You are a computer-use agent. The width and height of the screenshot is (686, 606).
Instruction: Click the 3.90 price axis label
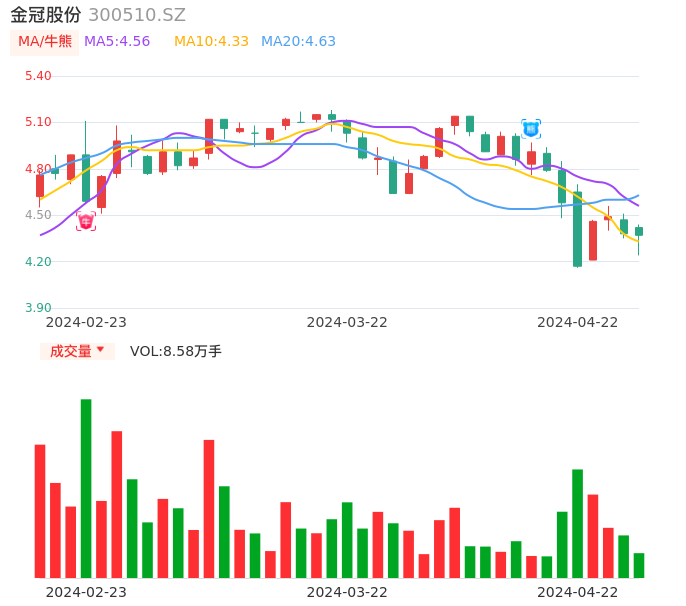pos(38,308)
